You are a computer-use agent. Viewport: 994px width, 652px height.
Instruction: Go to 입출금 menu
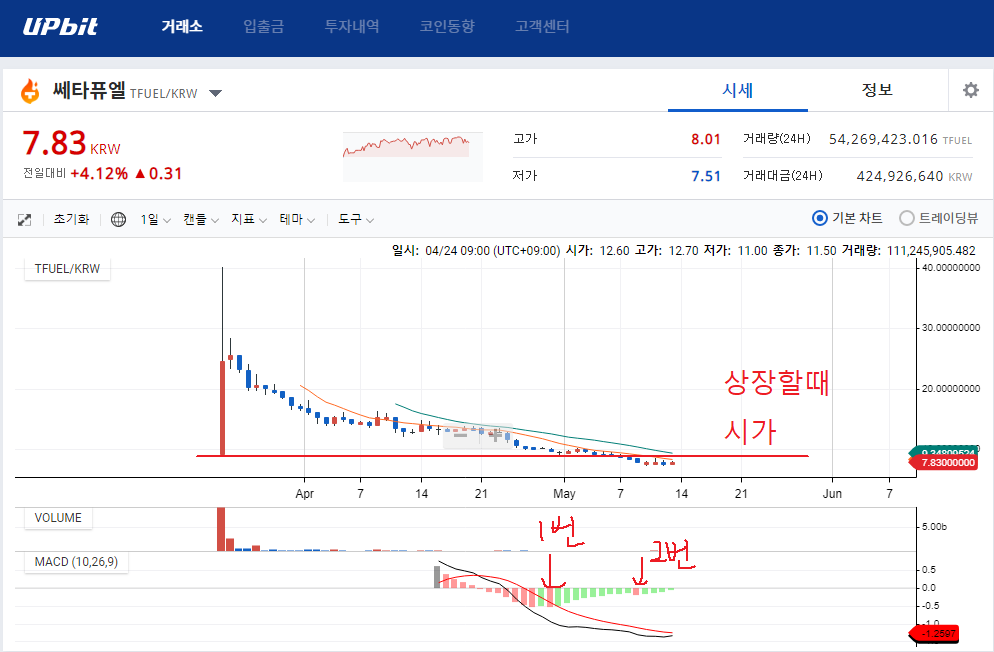click(x=264, y=26)
